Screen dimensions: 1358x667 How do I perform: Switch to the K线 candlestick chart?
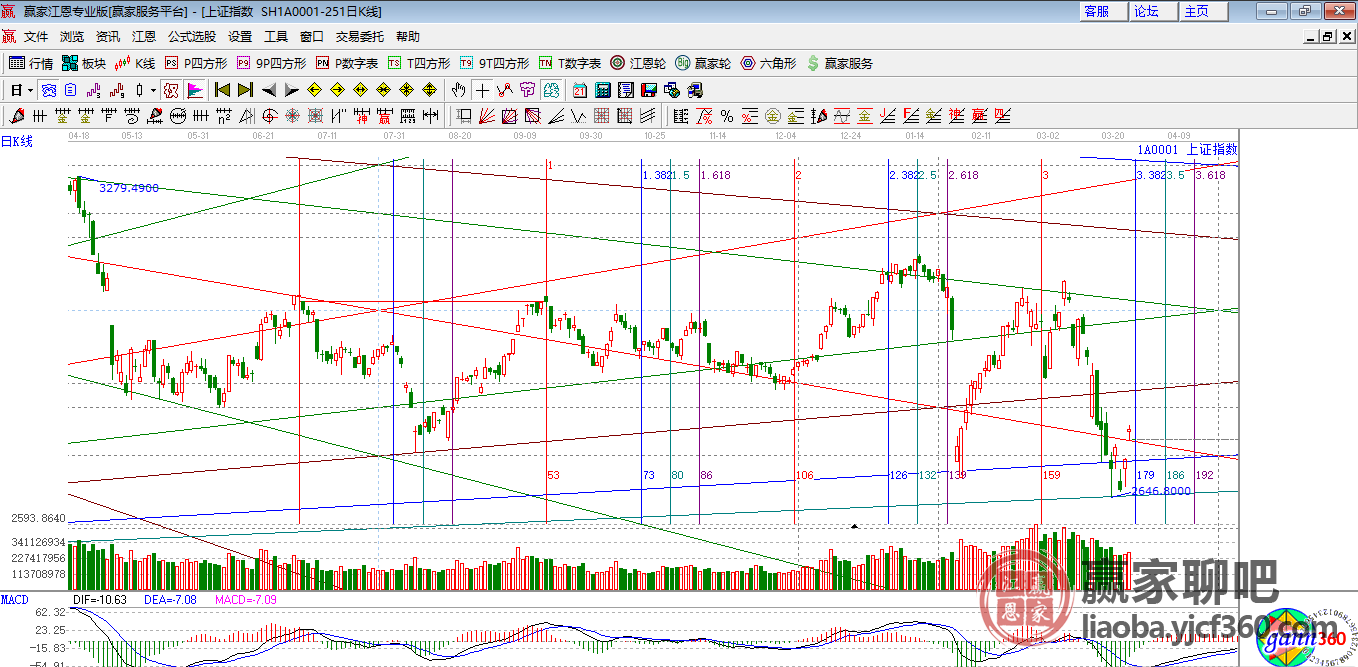tap(135, 63)
